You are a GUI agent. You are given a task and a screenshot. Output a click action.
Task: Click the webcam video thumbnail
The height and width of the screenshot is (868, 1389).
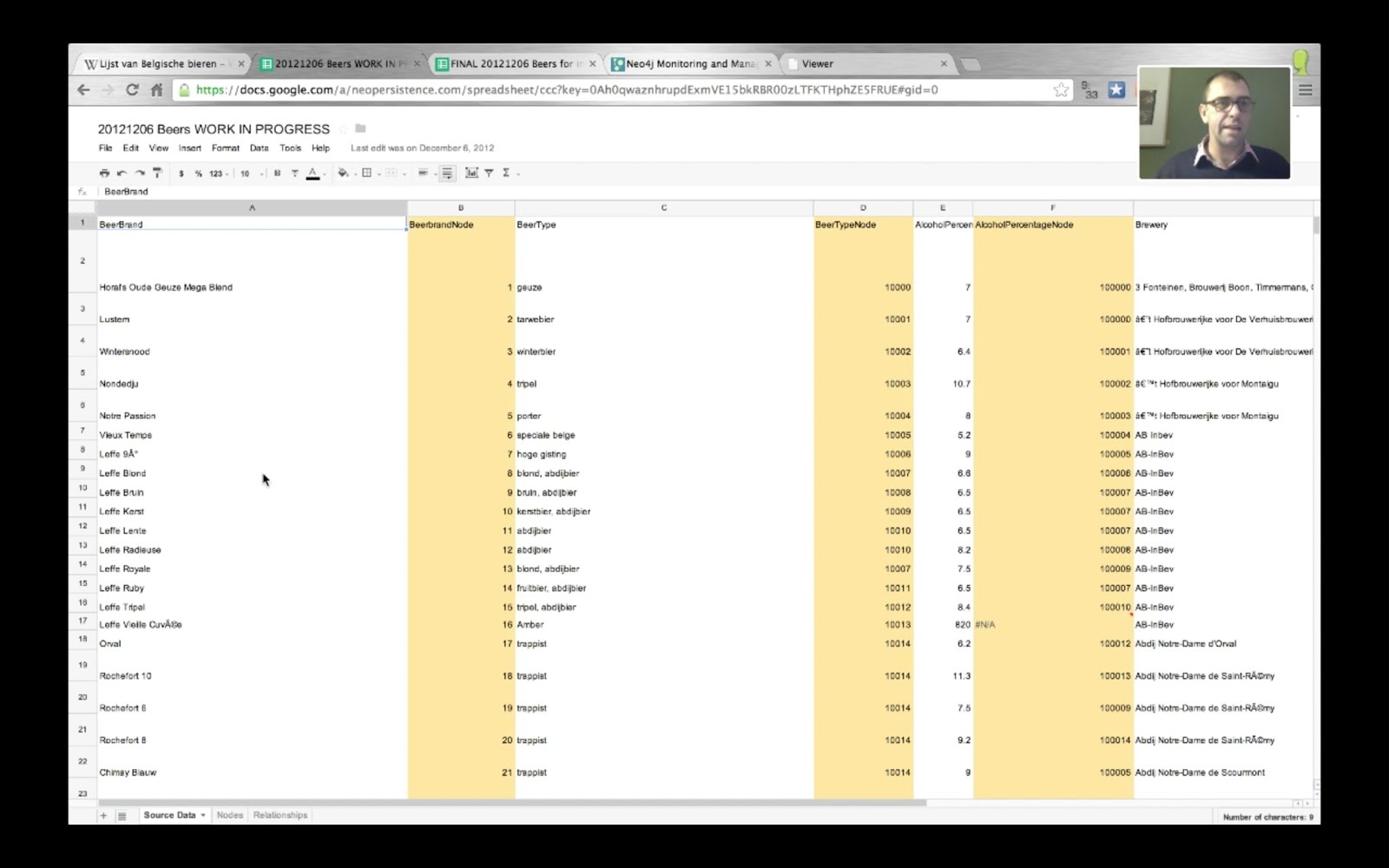click(x=1215, y=123)
